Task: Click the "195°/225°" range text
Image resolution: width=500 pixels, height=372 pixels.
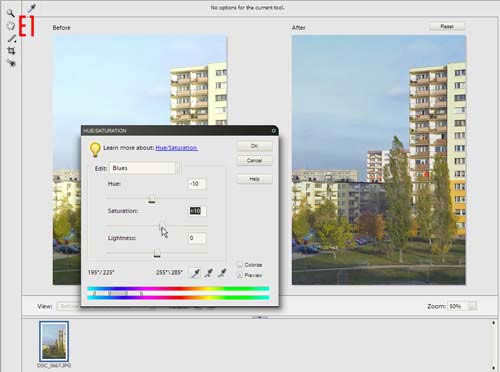Action: 101,273
